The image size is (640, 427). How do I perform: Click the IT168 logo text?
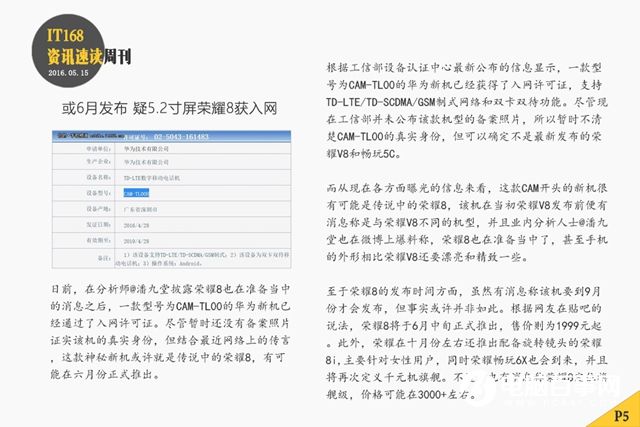65,36
